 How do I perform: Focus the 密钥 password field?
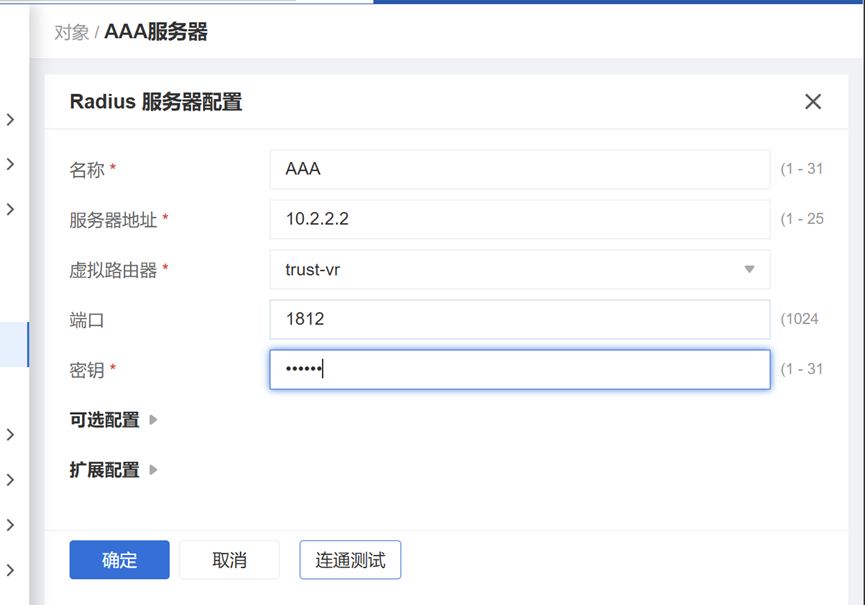520,370
